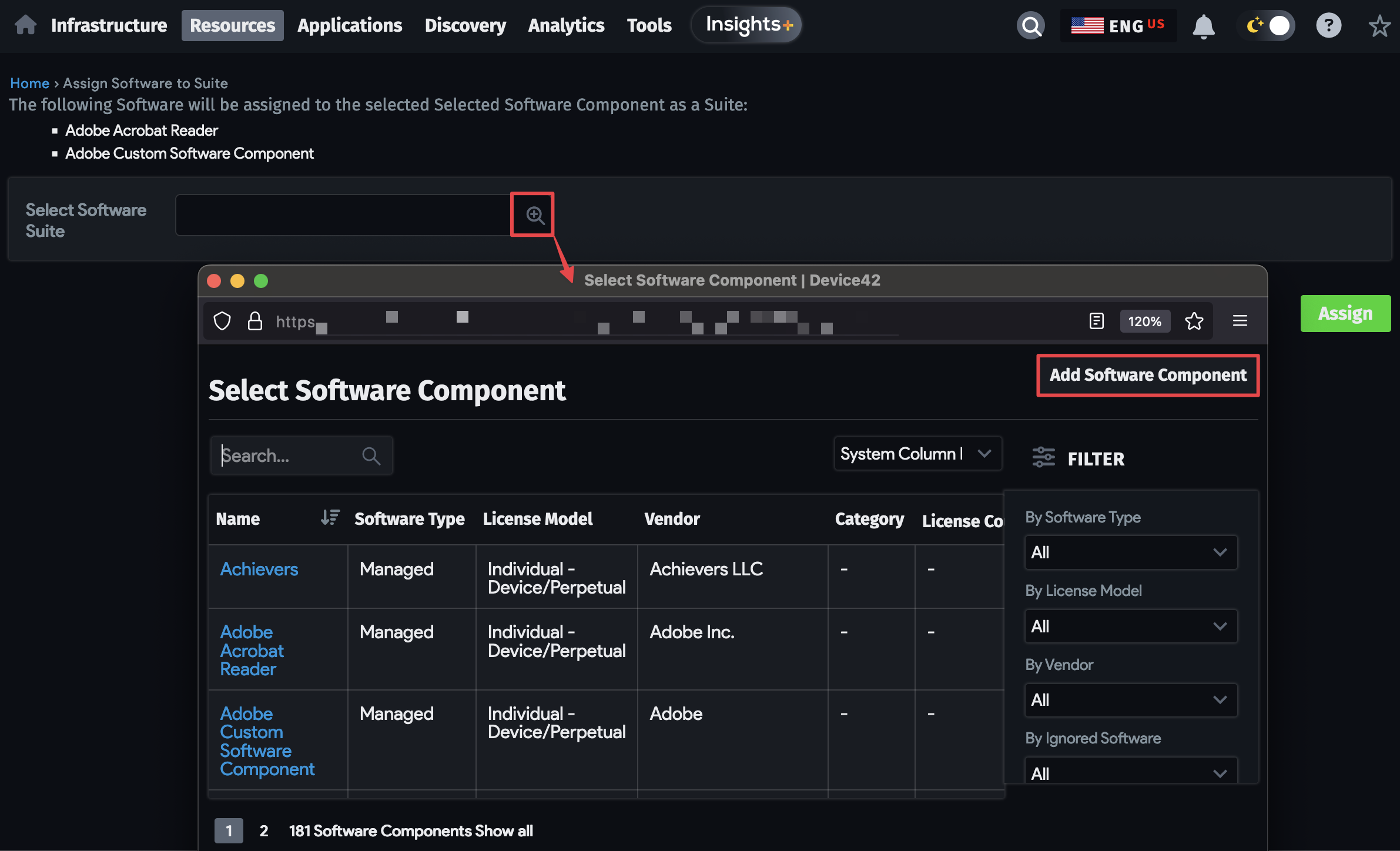
Task: Open the System Column dropdown
Action: 917,453
